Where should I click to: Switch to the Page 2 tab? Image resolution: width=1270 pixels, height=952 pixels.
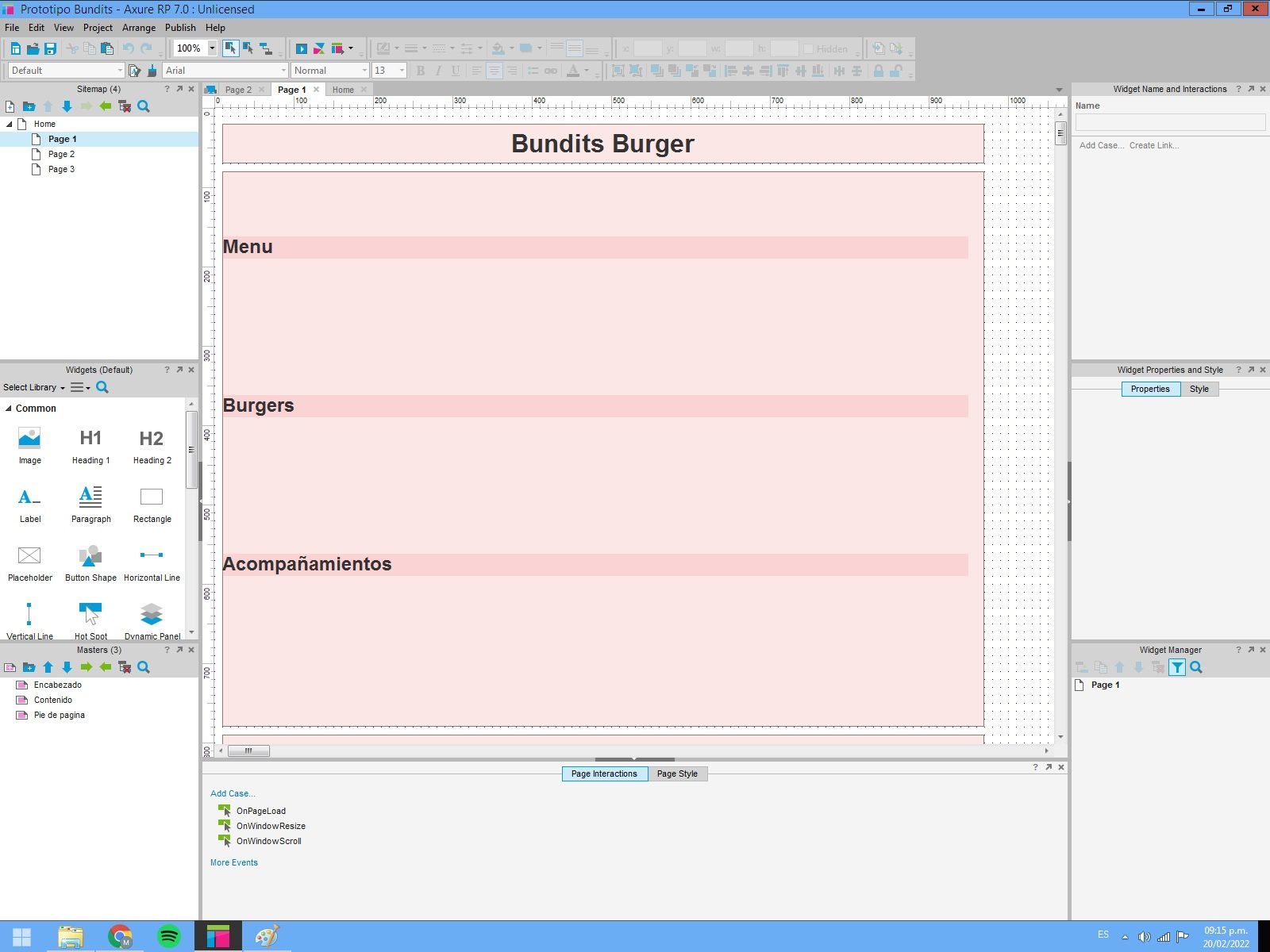(238, 90)
